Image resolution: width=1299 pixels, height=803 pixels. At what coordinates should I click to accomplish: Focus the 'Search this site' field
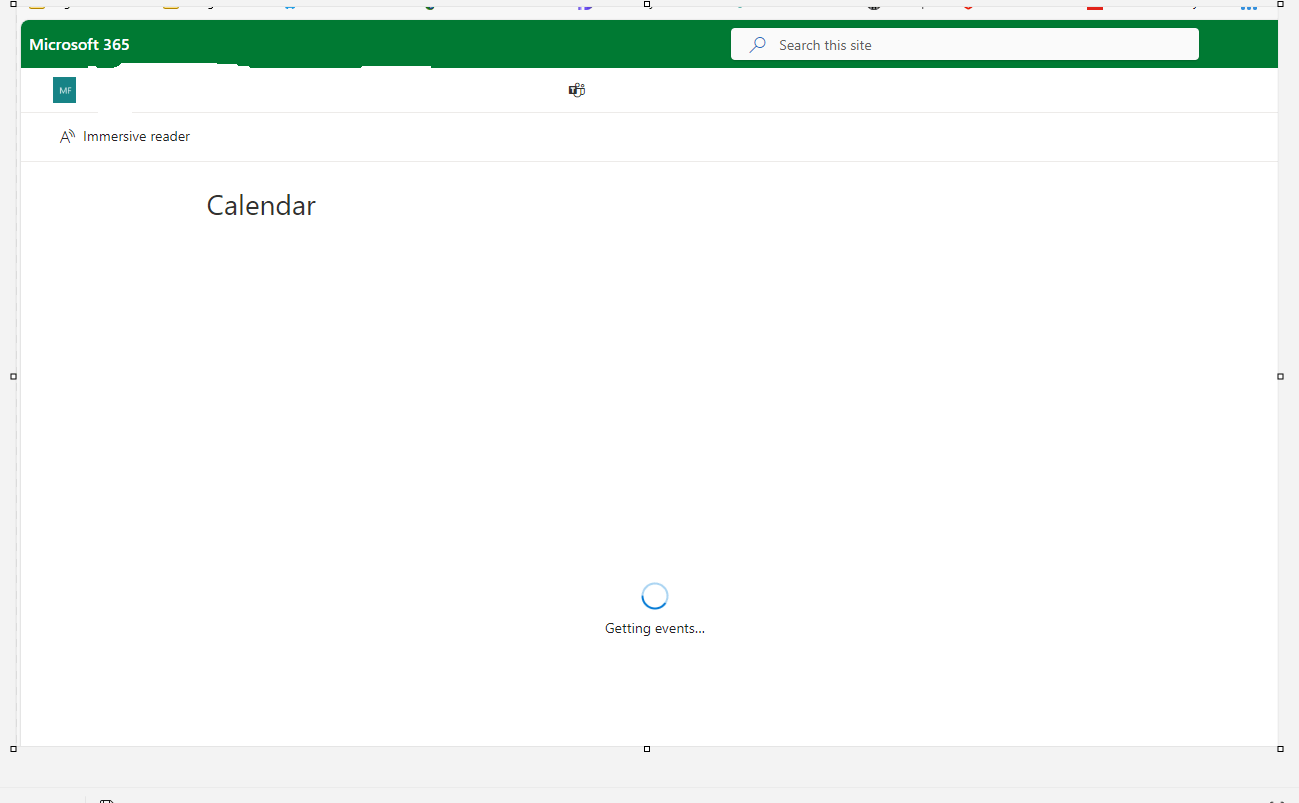pyautogui.click(x=965, y=44)
